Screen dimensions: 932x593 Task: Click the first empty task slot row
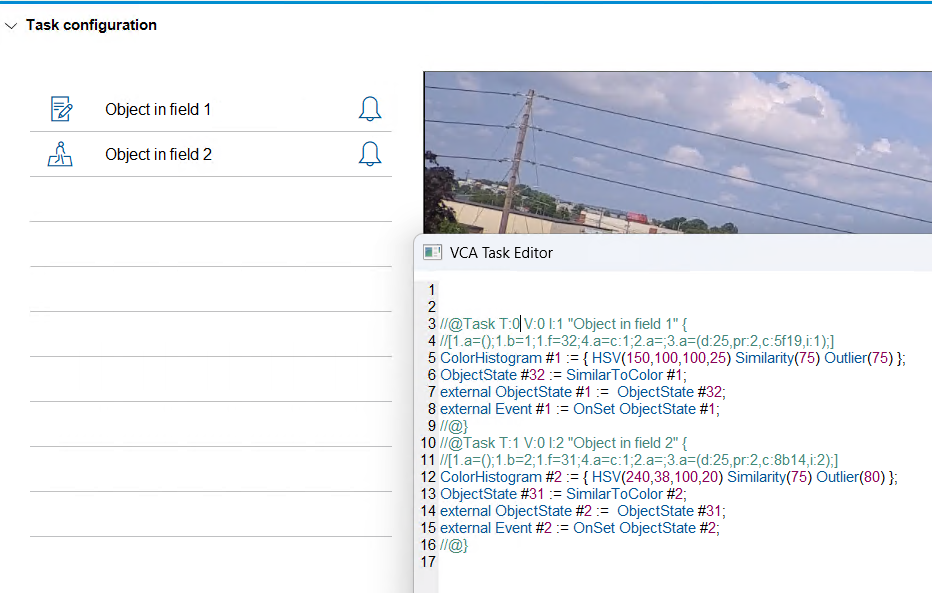tap(210, 199)
